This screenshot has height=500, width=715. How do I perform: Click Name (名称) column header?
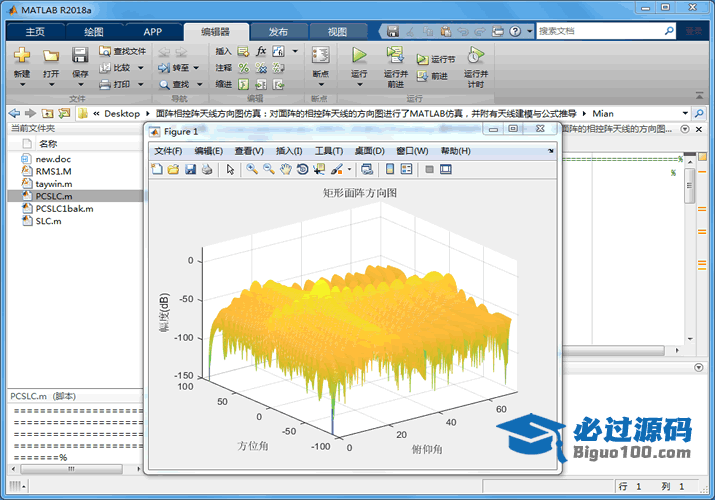click(x=48, y=144)
